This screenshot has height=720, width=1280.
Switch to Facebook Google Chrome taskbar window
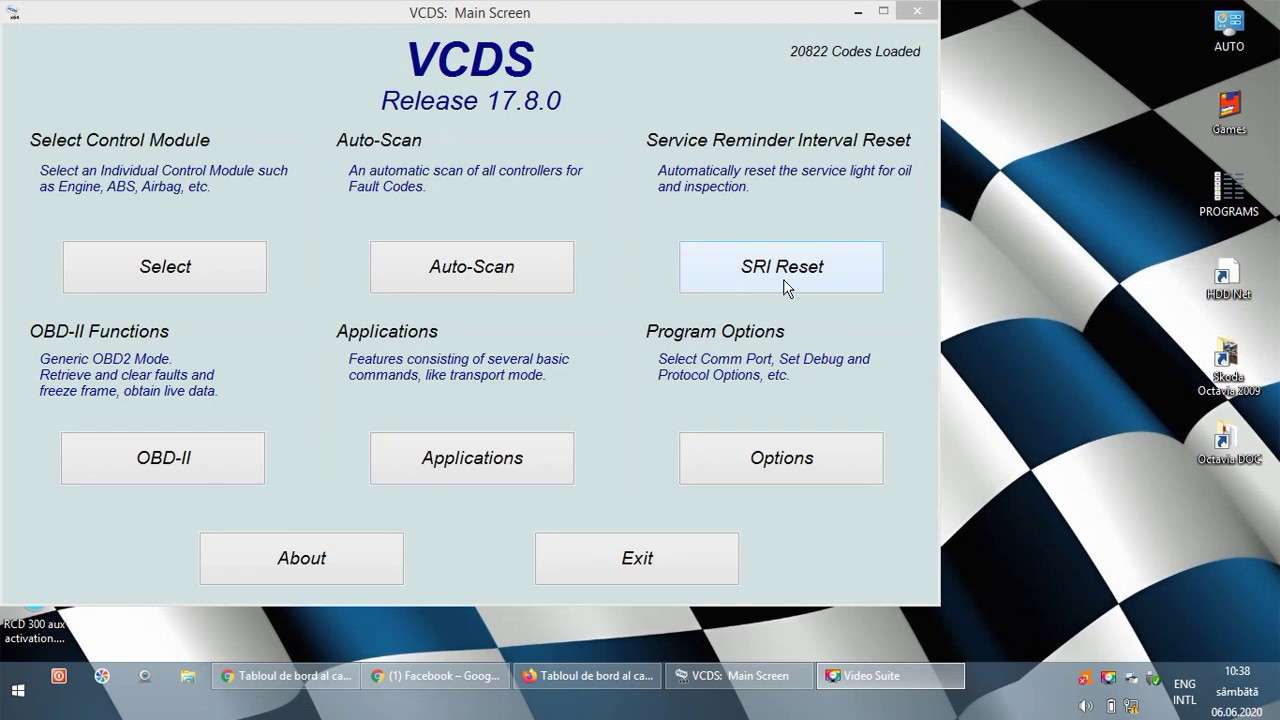pyautogui.click(x=436, y=676)
